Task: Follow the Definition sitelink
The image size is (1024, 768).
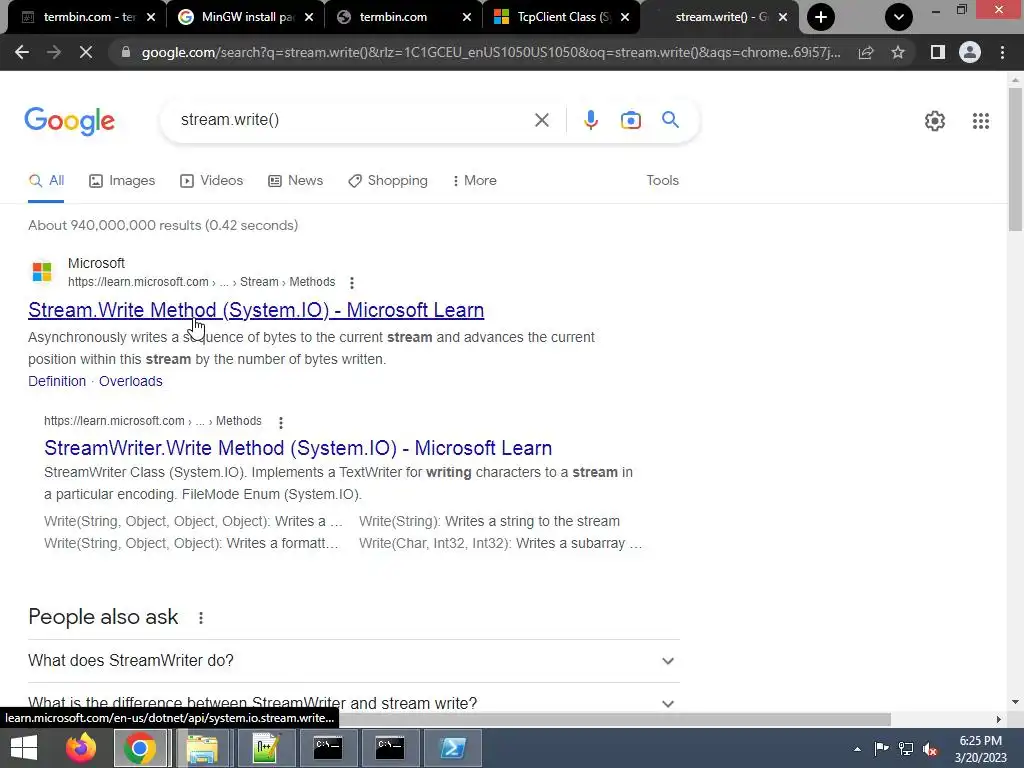Action: click(x=57, y=381)
